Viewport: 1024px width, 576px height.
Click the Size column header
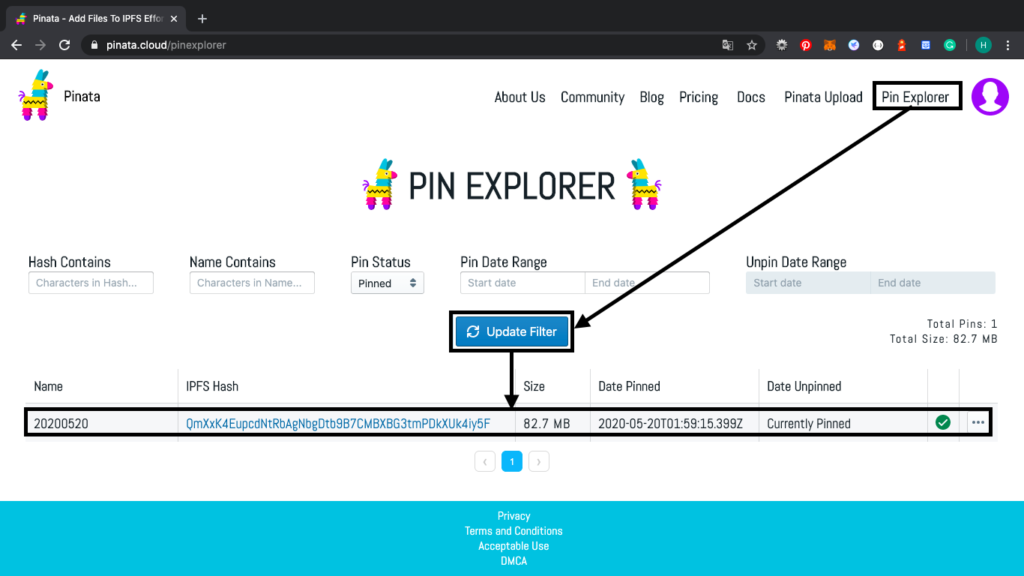tap(534, 387)
